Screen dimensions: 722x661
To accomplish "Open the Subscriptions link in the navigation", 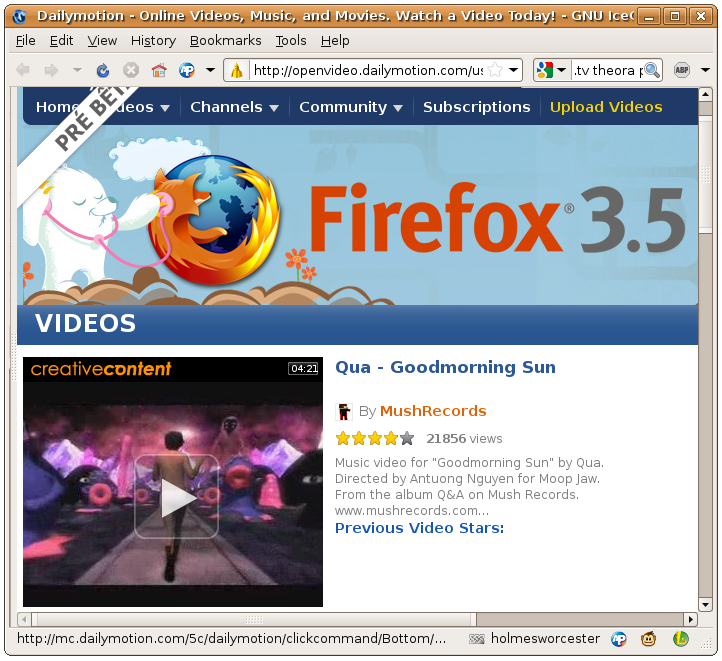I will click(x=476, y=107).
